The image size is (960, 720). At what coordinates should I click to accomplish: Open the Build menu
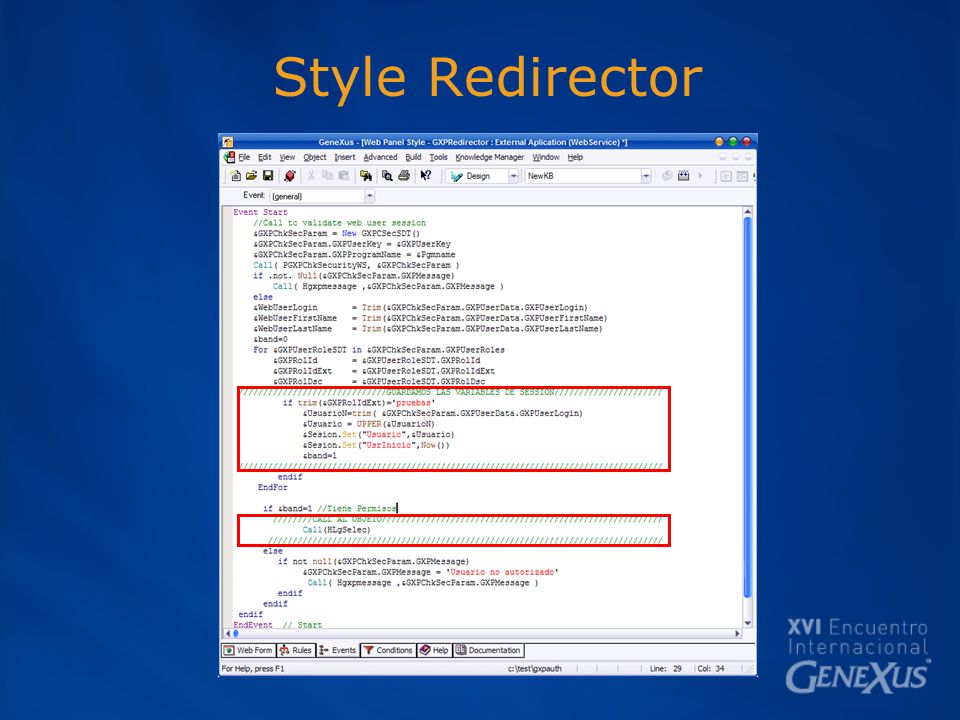click(413, 157)
